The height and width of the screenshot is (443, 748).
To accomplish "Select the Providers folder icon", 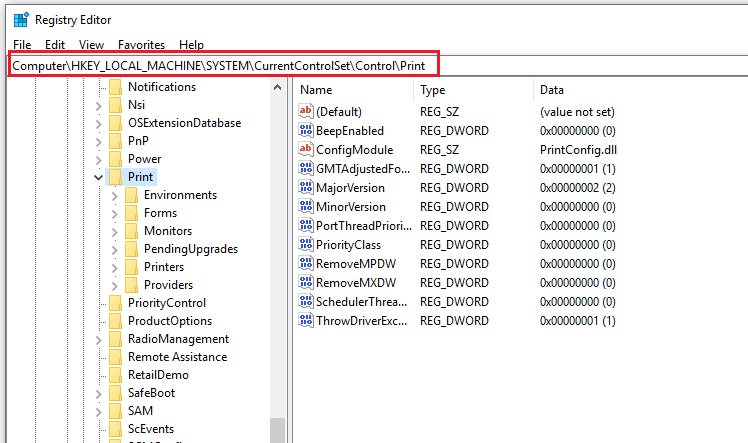I will point(132,285).
